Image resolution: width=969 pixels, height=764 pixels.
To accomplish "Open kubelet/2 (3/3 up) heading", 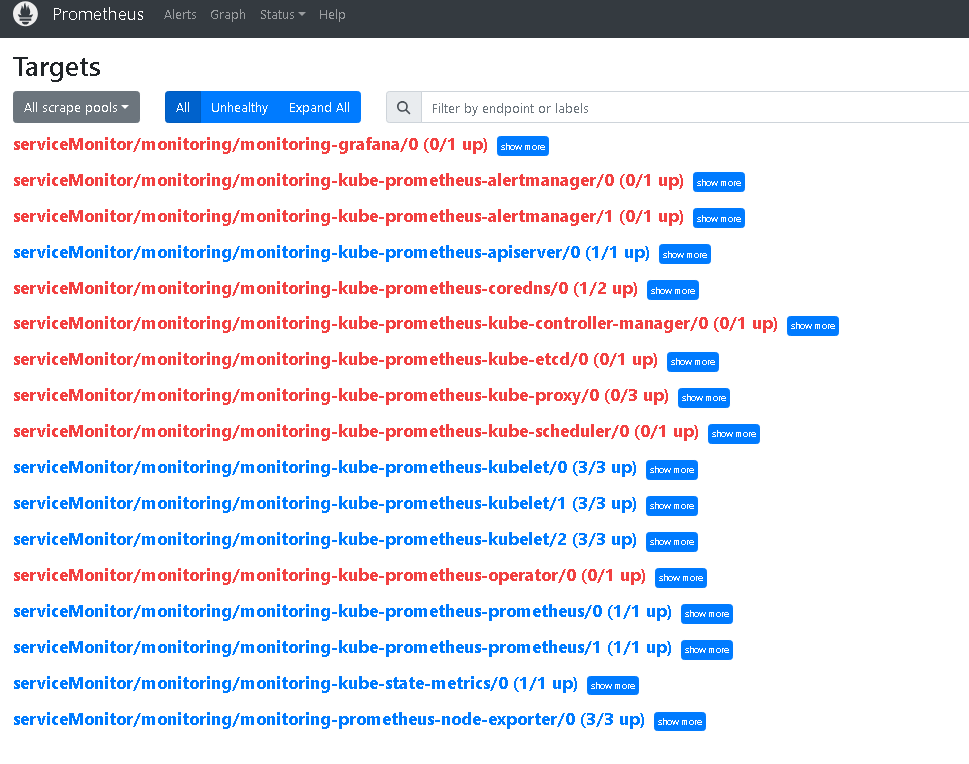I will click(325, 539).
